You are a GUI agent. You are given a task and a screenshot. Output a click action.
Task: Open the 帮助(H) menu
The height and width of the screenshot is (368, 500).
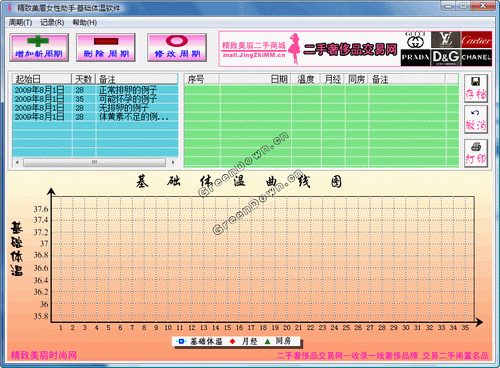85,22
